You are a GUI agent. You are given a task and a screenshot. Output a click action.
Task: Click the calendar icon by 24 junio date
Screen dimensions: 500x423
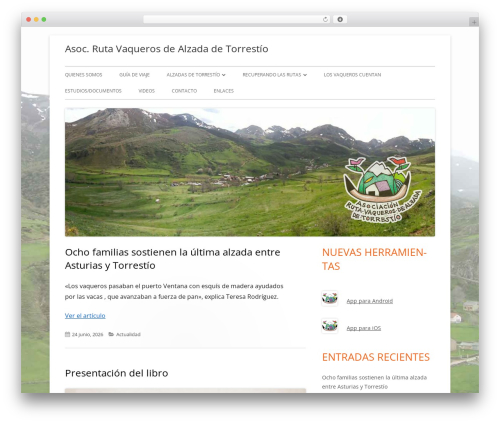pos(67,334)
